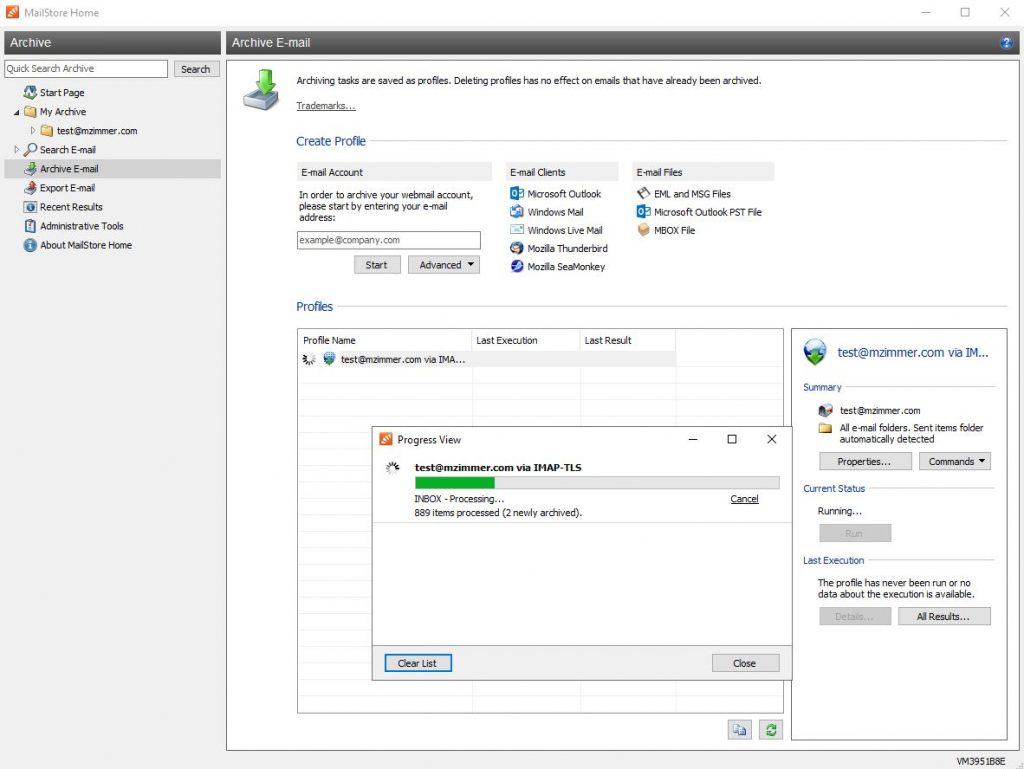Click the copy profiles icon below list

click(739, 730)
